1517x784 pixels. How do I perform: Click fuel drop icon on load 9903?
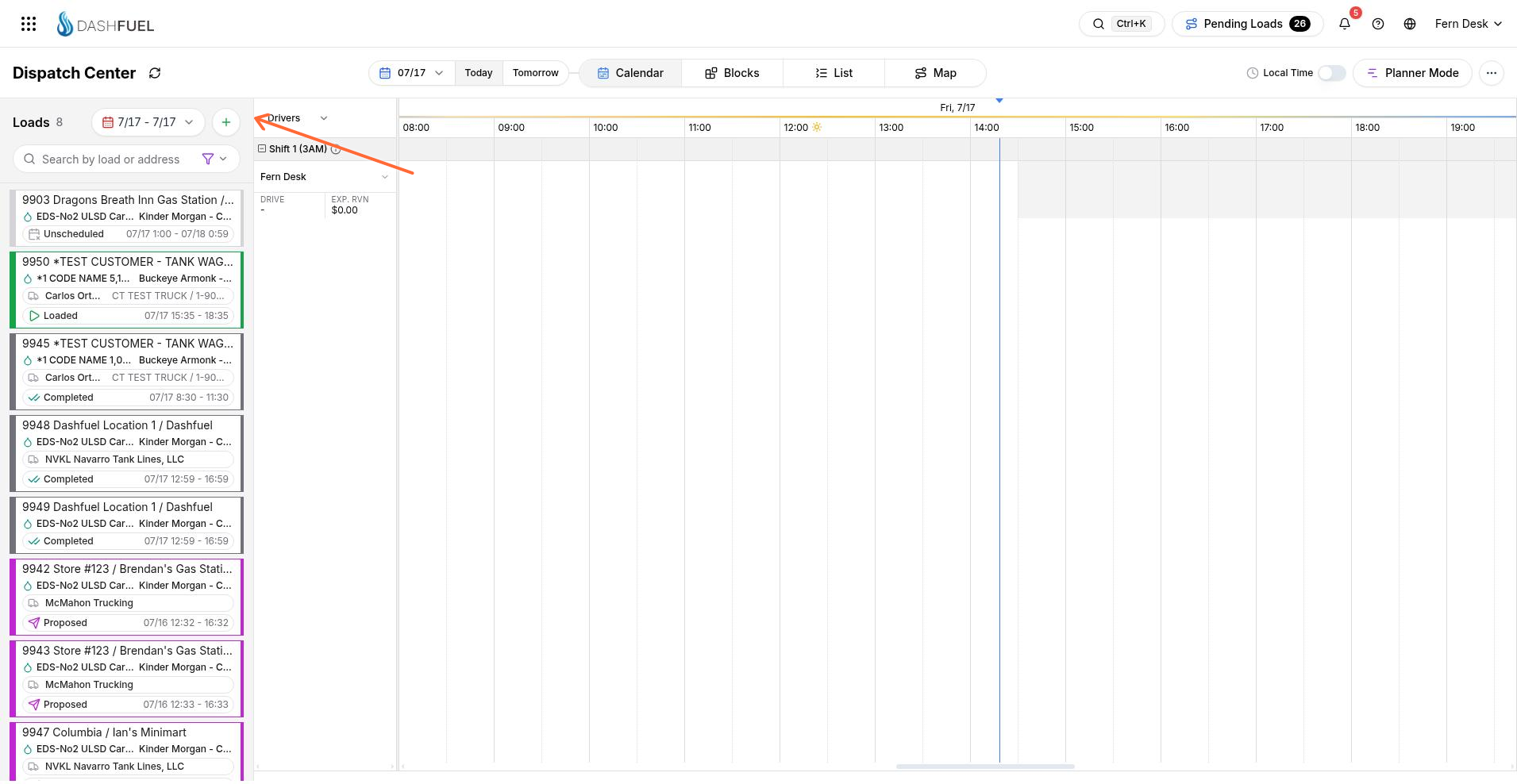click(28, 217)
